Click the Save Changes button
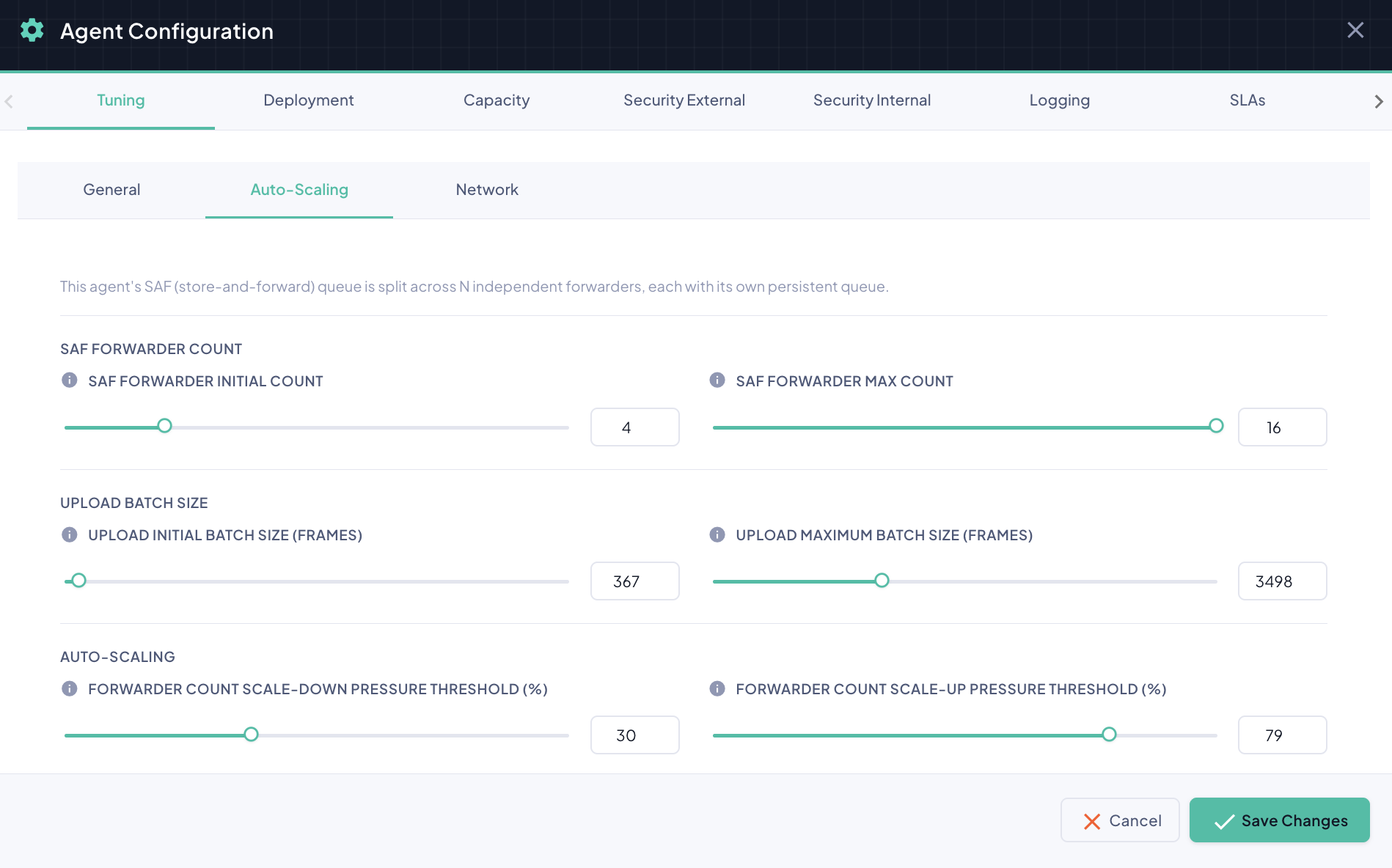This screenshot has height=868, width=1392. click(1280, 820)
